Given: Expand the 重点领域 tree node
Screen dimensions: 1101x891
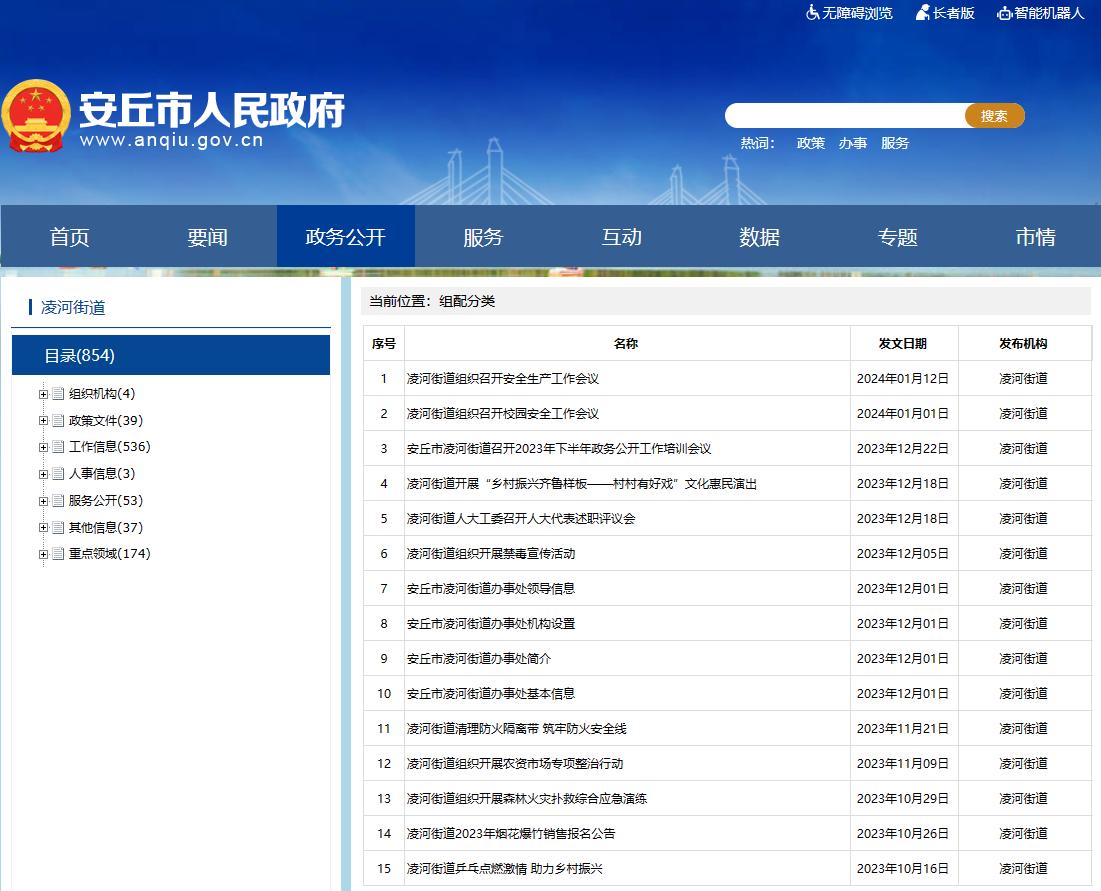Looking at the screenshot, I should 44,555.
